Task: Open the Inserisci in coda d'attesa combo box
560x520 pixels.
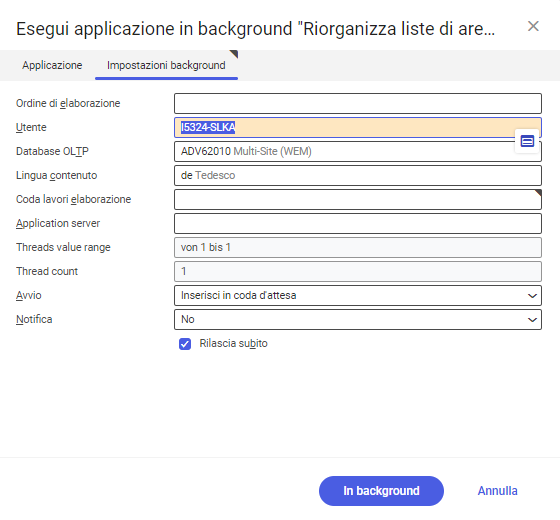Action: click(x=358, y=295)
